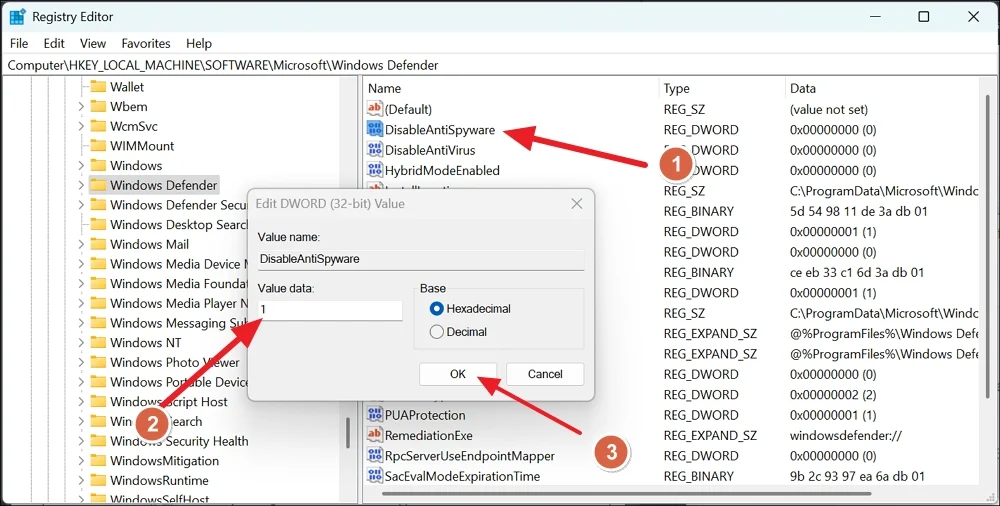Click the 0x00000002 (2) data value
The width and height of the screenshot is (1000, 506).
pos(833,394)
